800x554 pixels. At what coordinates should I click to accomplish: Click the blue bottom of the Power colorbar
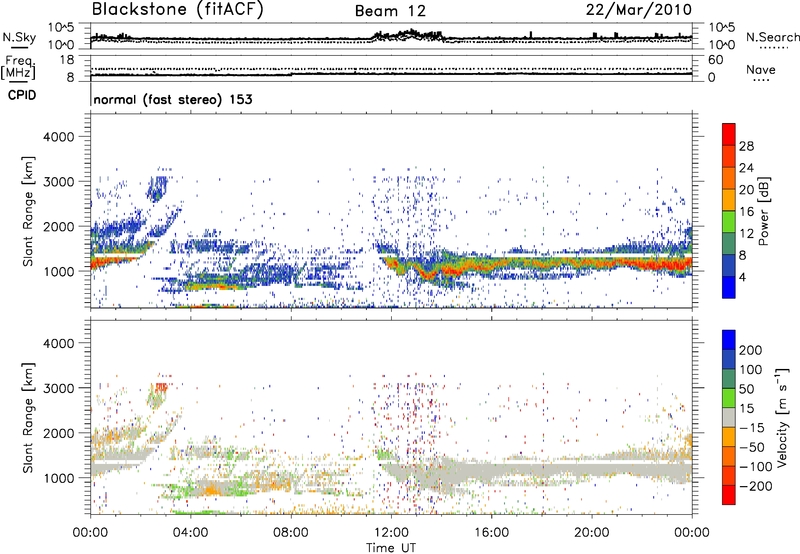tap(729, 287)
